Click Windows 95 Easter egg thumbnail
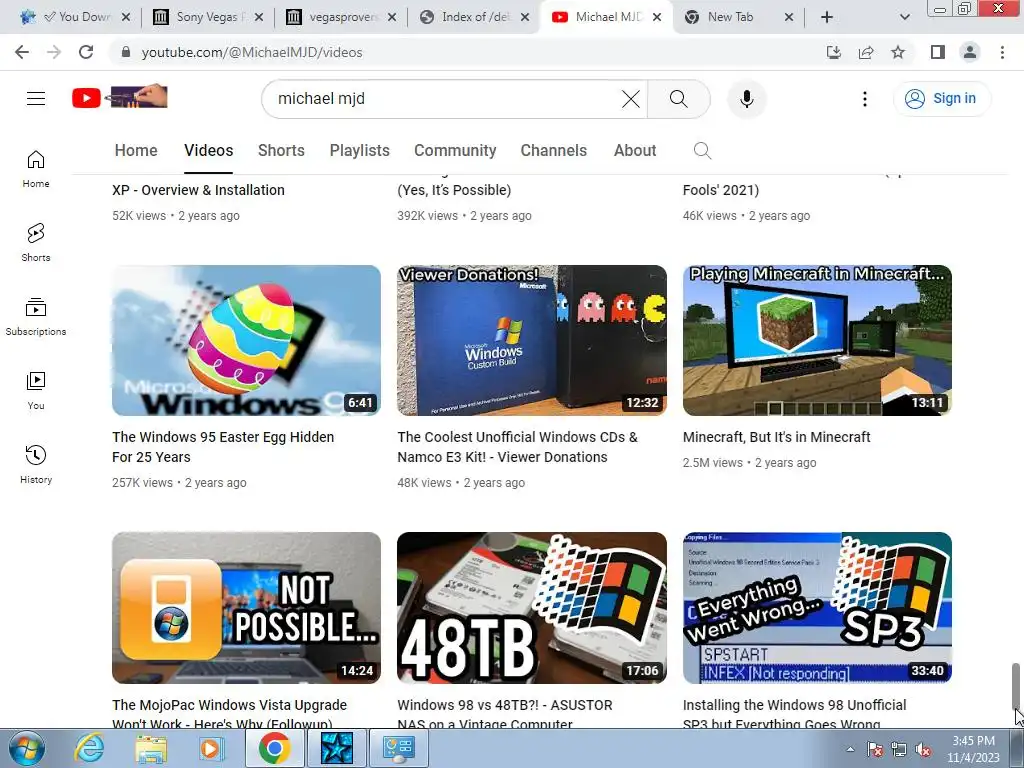Viewport: 1024px width, 768px height. tap(246, 340)
